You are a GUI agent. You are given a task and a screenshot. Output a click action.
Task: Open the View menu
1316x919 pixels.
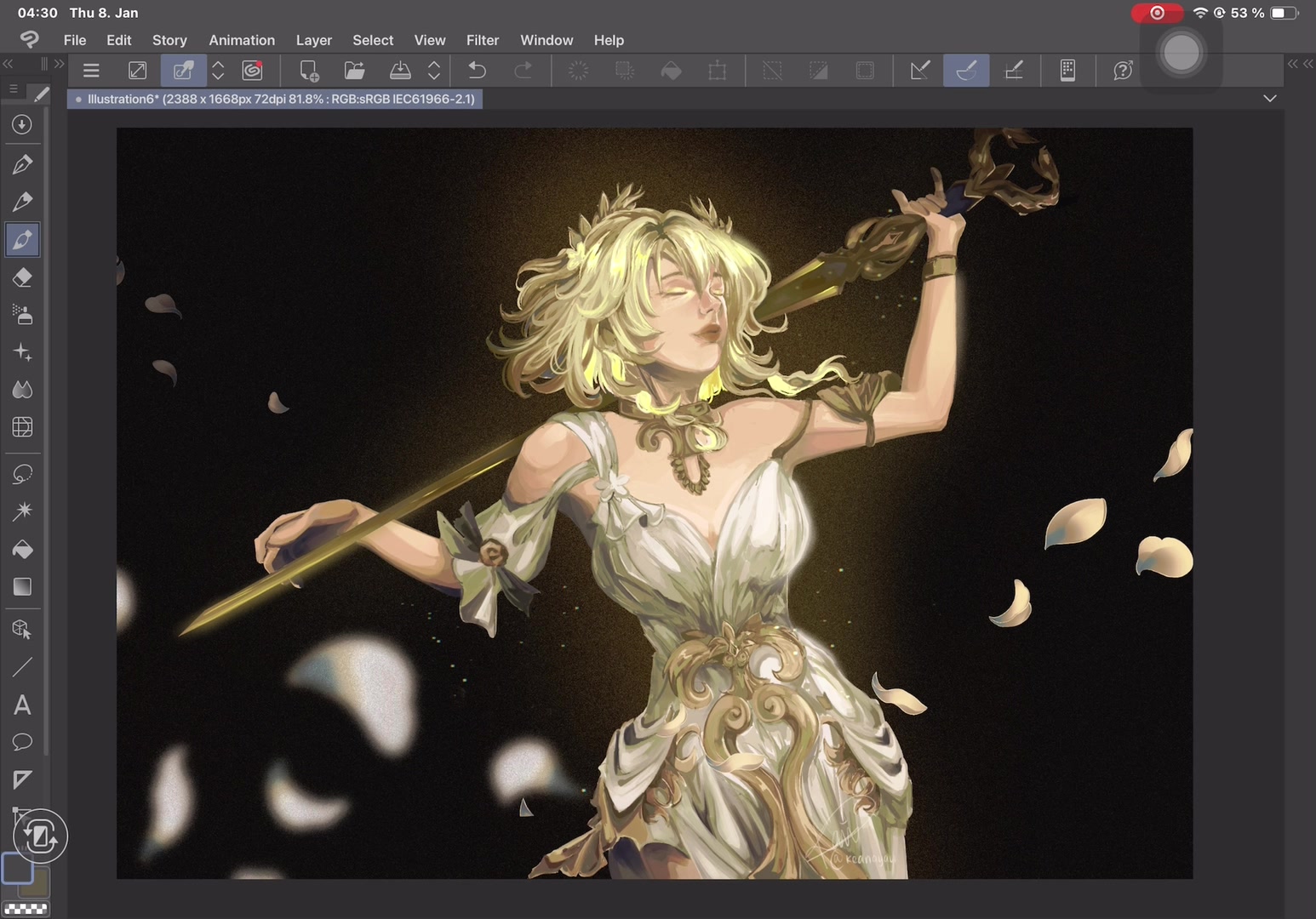tap(430, 40)
